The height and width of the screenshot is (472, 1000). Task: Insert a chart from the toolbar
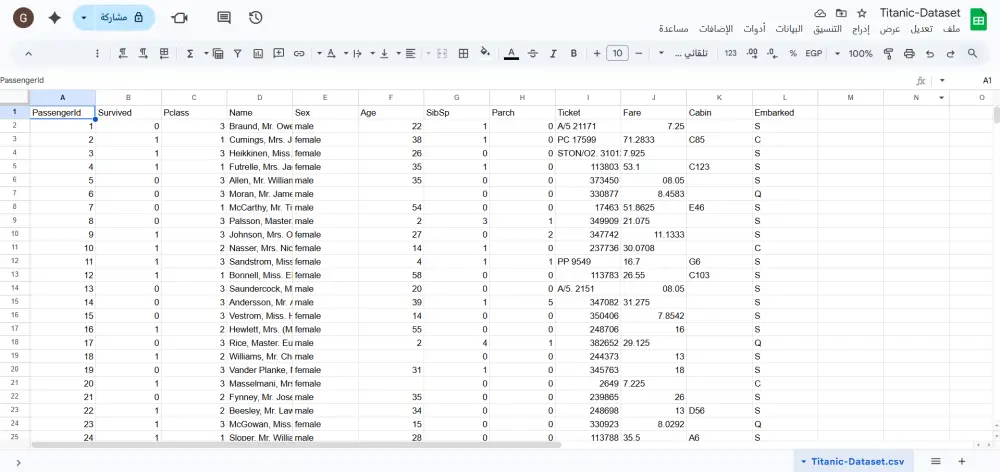coord(258,54)
